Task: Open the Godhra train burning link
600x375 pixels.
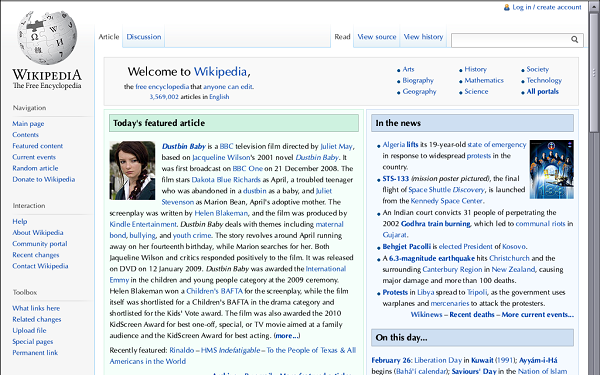Action: pyautogui.click(x=435, y=223)
